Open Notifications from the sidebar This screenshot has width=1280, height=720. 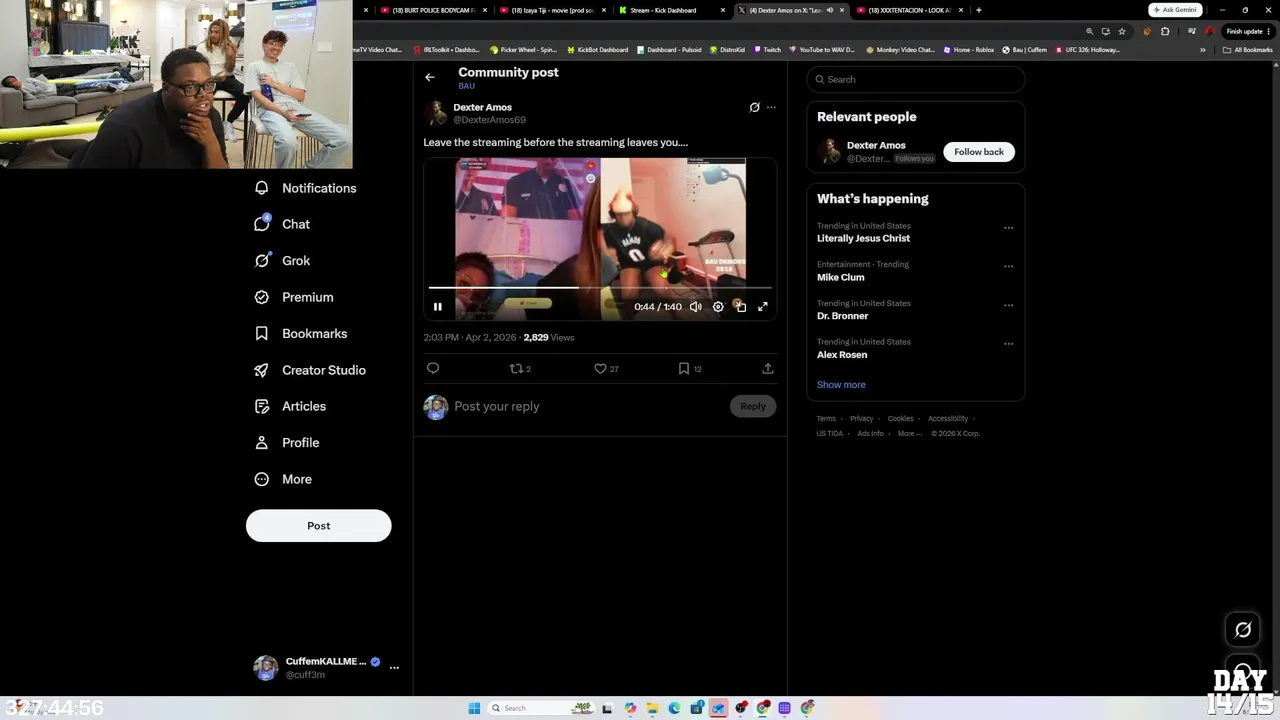pos(306,188)
